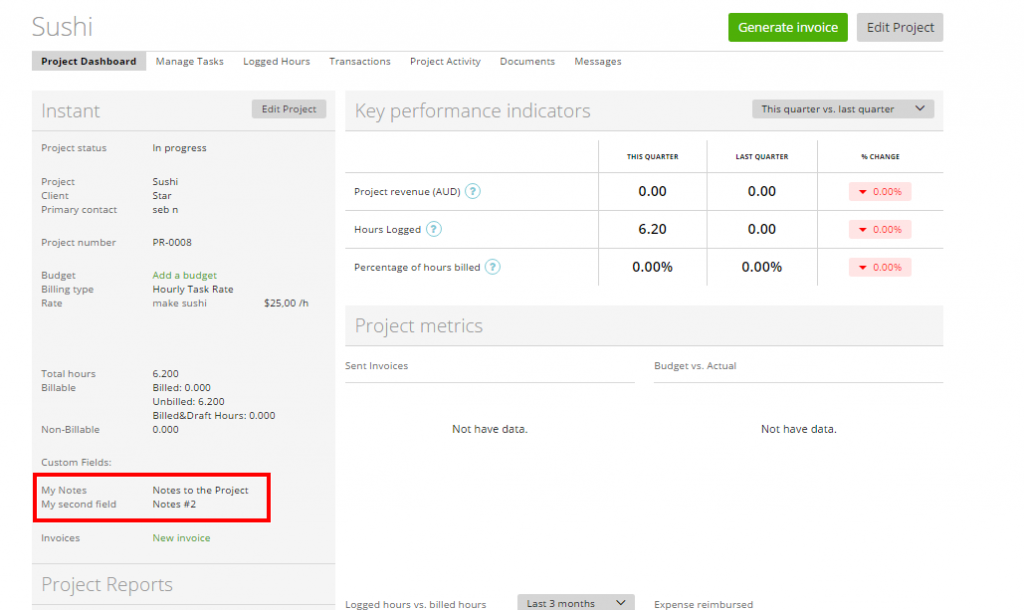
Task: Click the New invoice link
Action: click(x=181, y=537)
